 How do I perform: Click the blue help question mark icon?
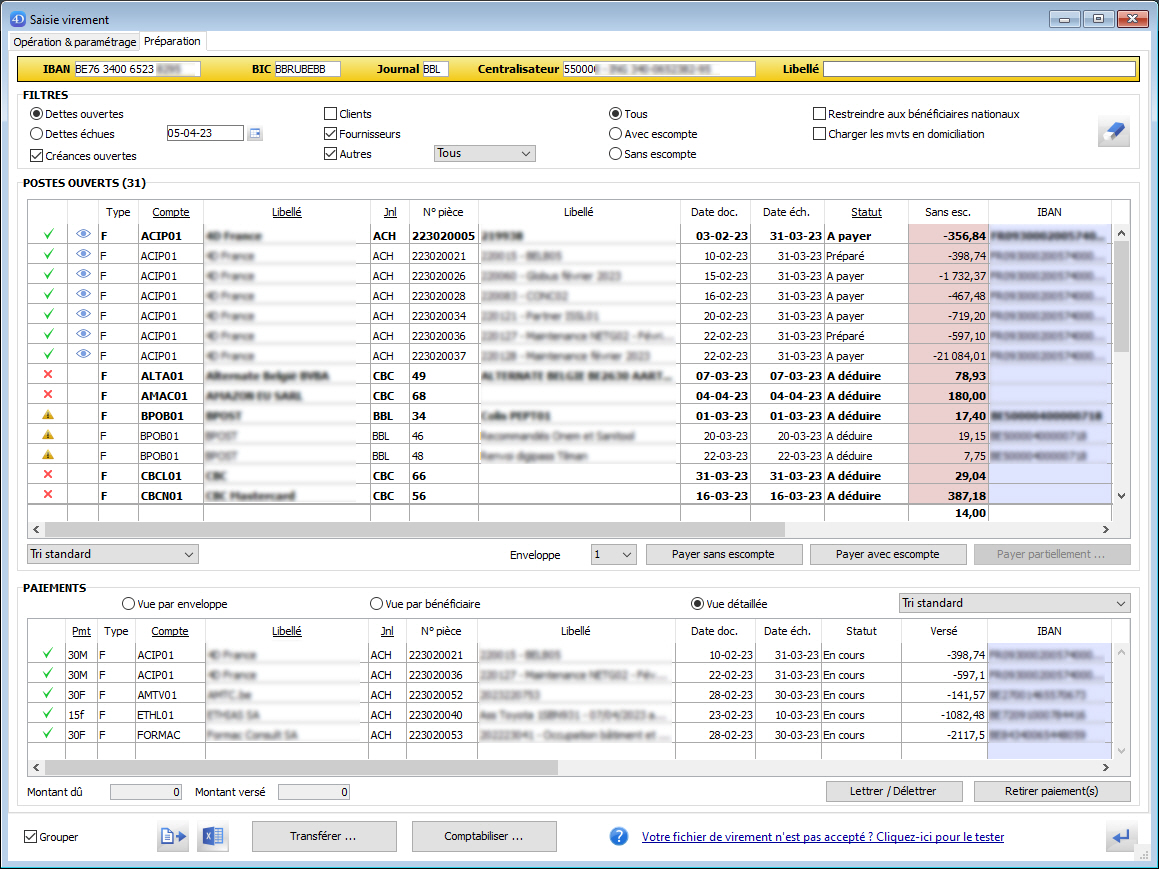tap(619, 837)
